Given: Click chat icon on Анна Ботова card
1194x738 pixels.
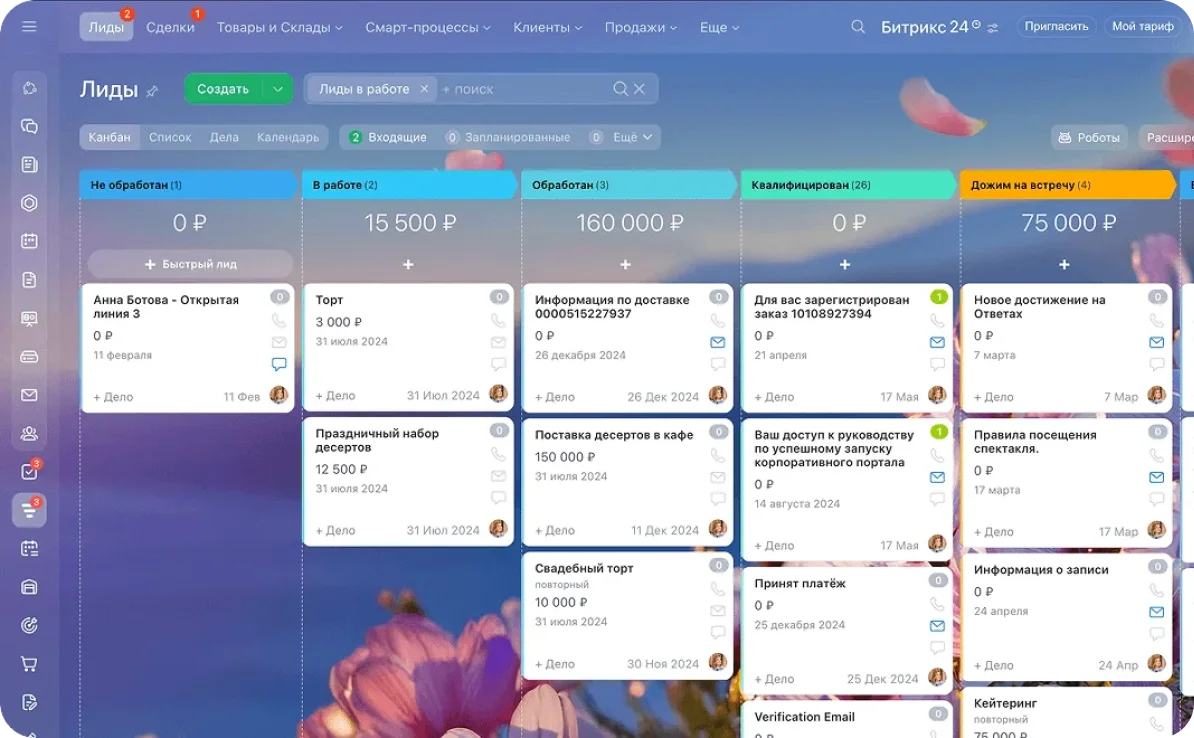Looking at the screenshot, I should [279, 364].
